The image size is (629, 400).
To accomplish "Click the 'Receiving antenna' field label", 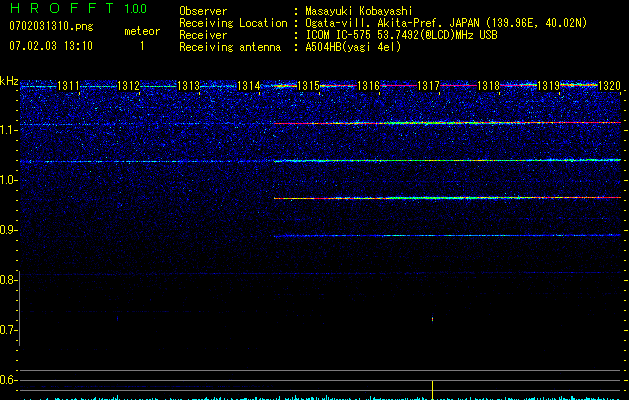I will [230, 47].
